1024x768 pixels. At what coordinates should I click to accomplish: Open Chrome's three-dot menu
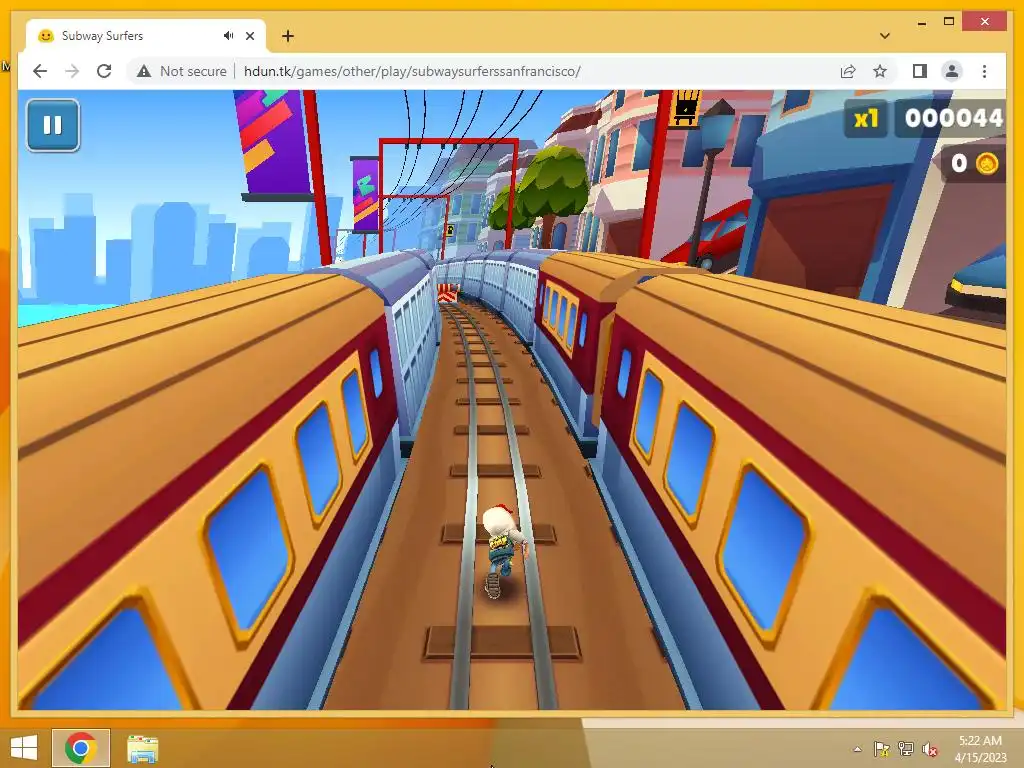click(984, 71)
